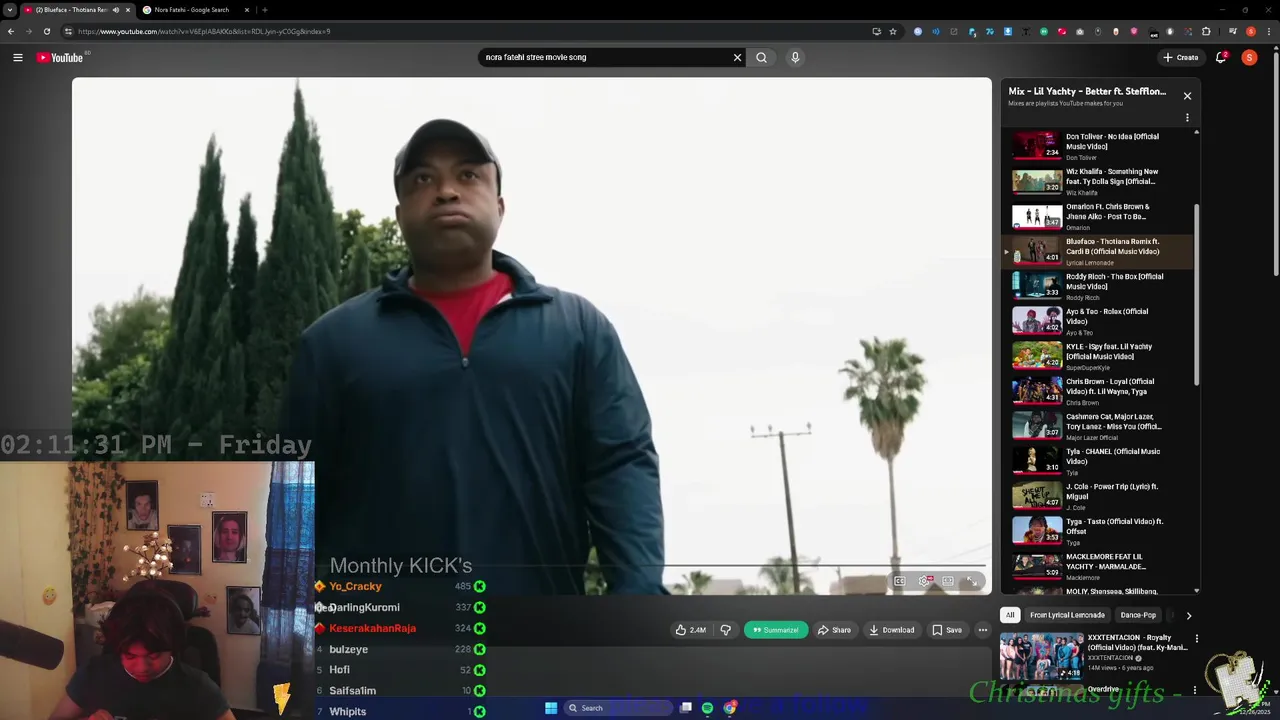Play Tyga - Taste playlist item
Screen dimensions: 1280x720
tap(1098, 531)
